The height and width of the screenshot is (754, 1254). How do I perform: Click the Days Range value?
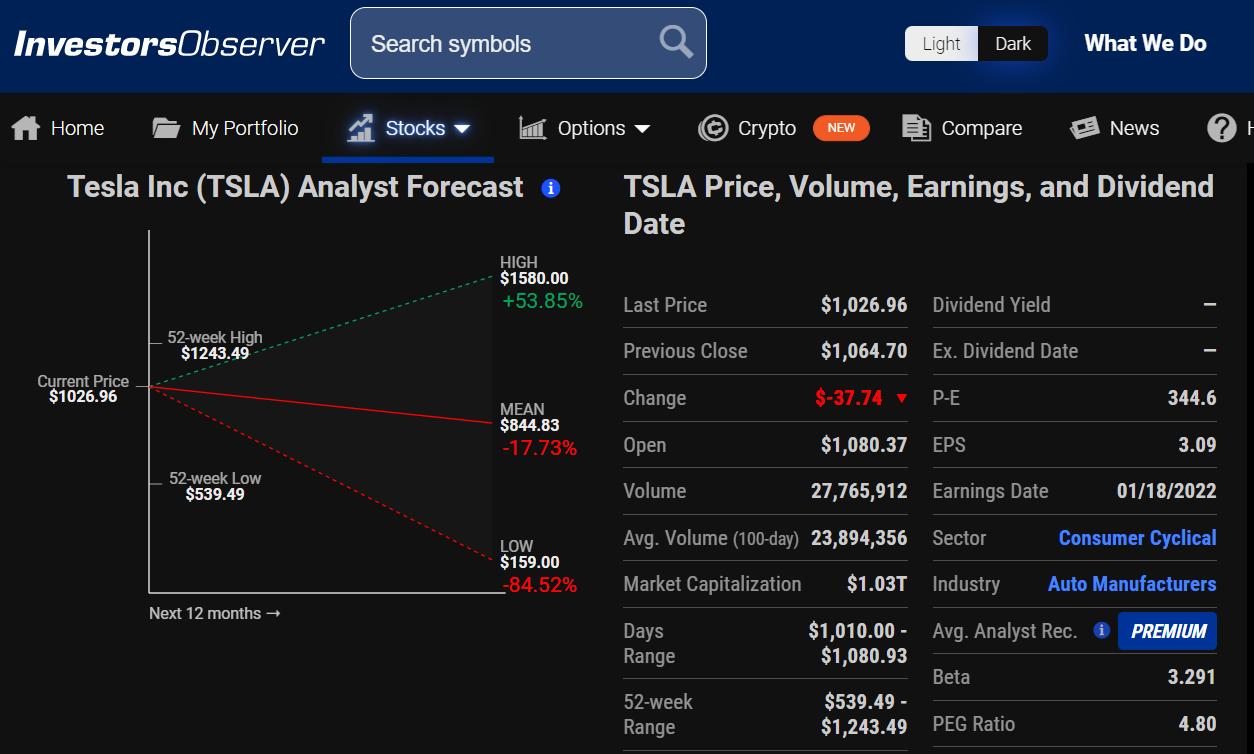tap(858, 643)
